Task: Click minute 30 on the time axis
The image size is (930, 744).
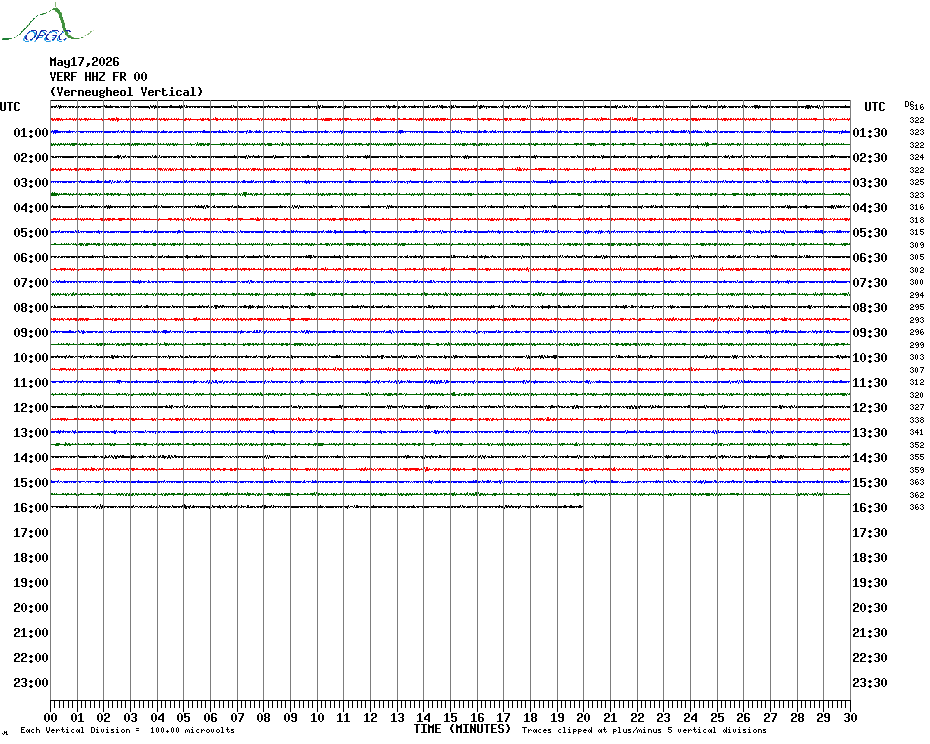Action: [x=850, y=717]
